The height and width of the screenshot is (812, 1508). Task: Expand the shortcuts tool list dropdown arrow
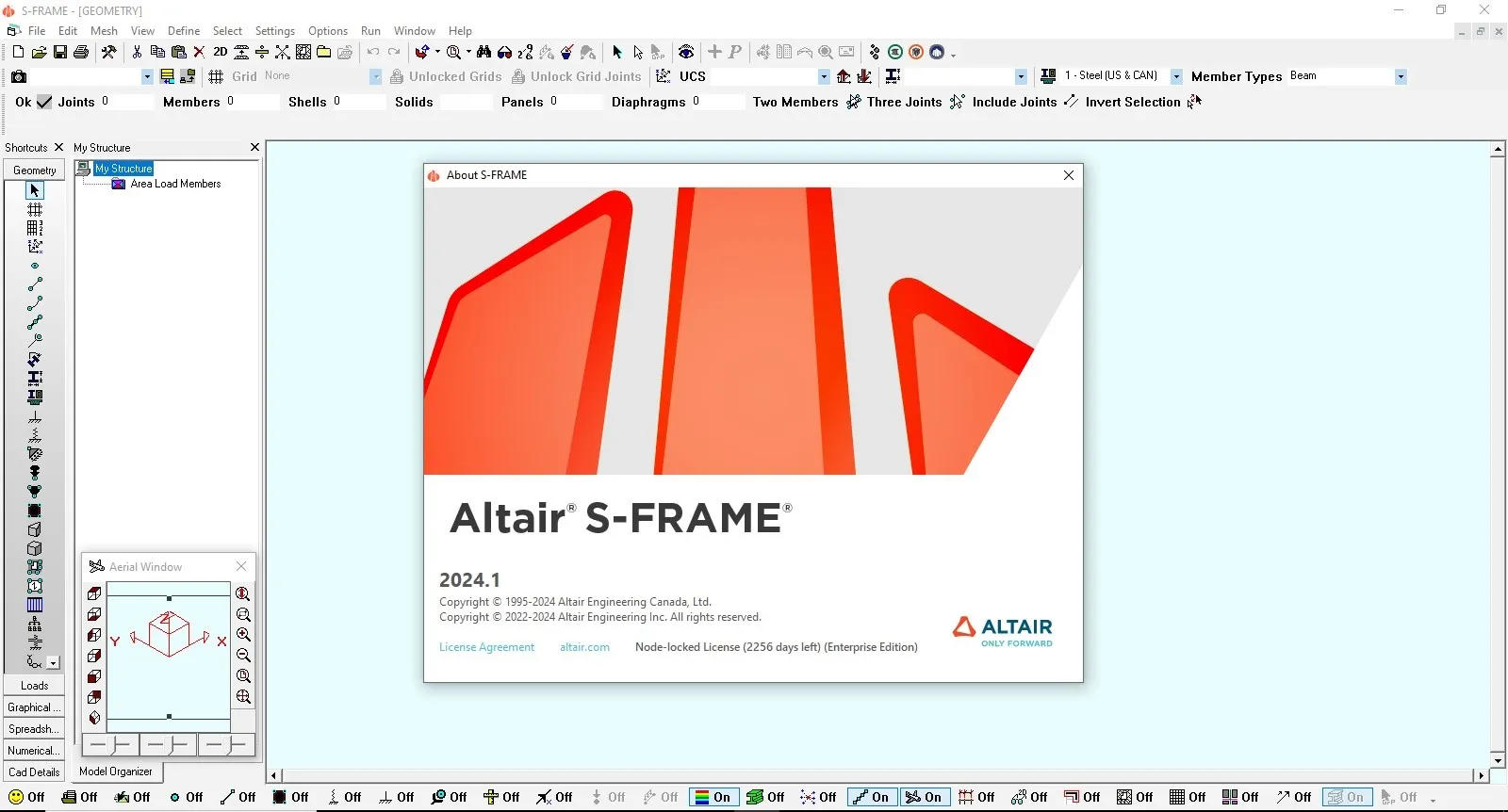(53, 663)
